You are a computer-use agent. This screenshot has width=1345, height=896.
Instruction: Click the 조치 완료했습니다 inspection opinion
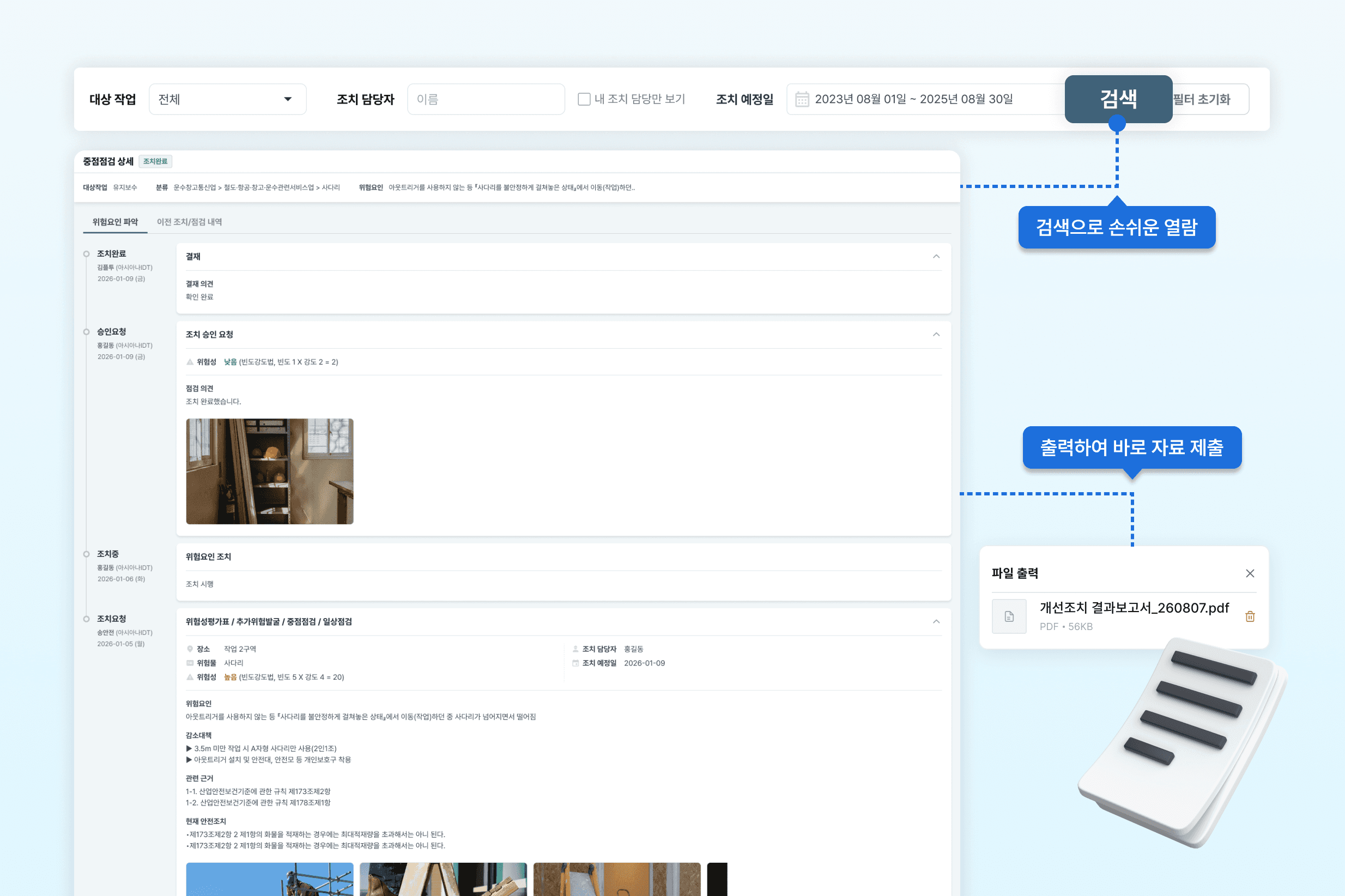[213, 402]
